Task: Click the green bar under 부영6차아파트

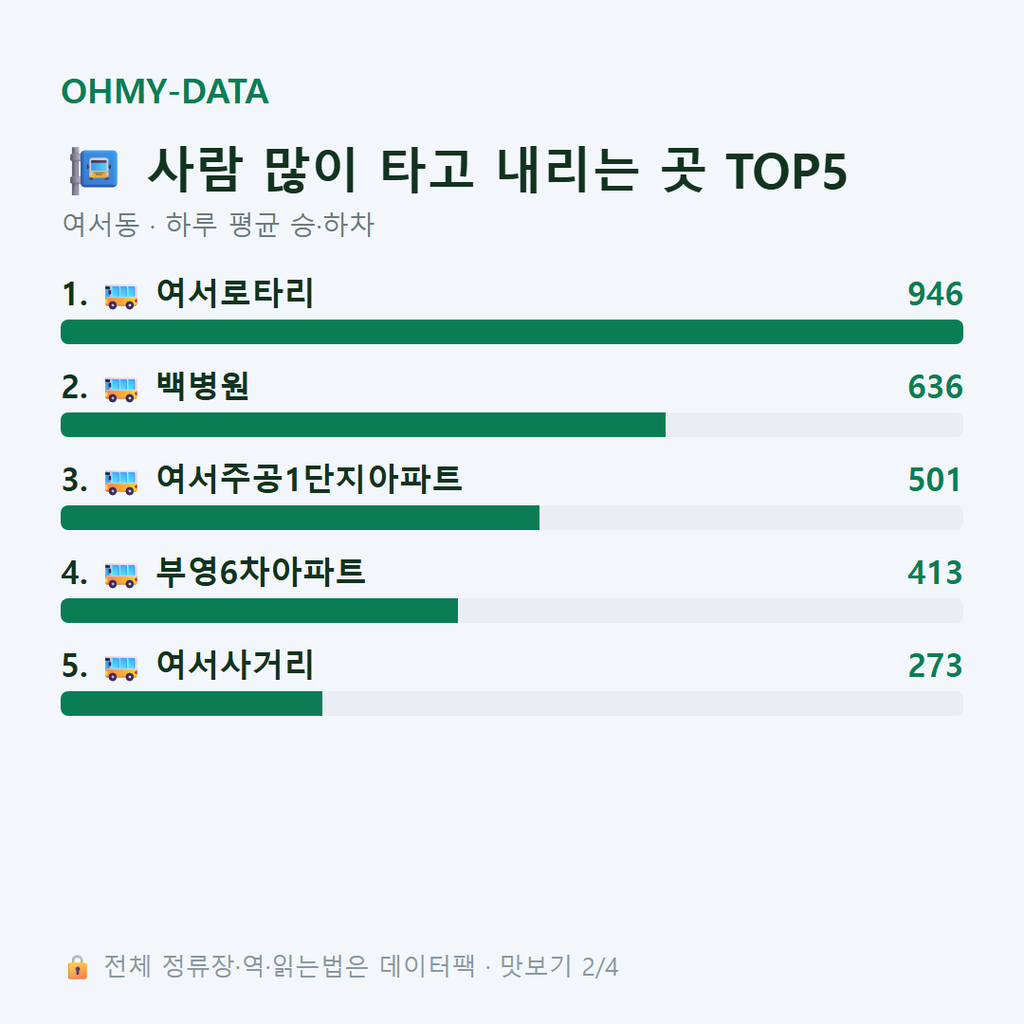Action: (259, 611)
